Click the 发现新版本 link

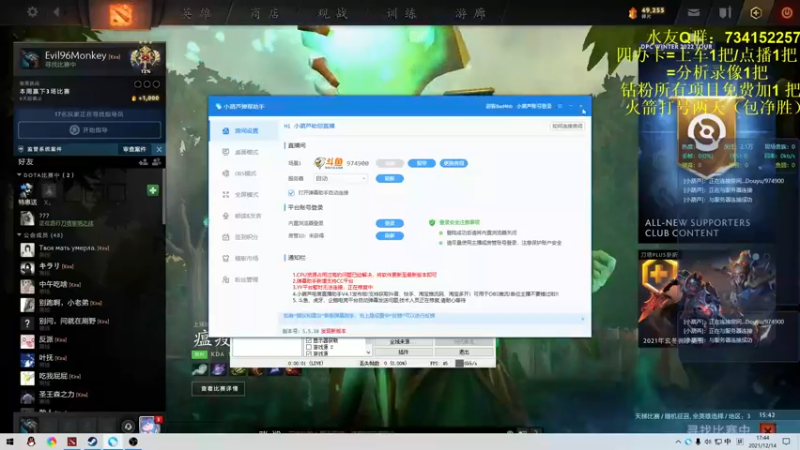333,331
